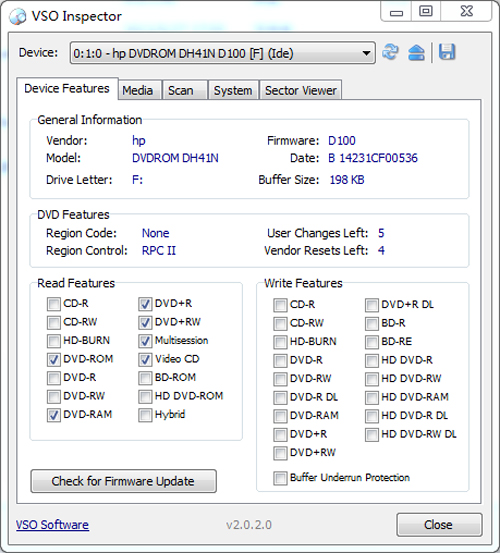Viewport: 500px width, 553px height.
Task: Close window using the title bar X
Action: (x=467, y=12)
